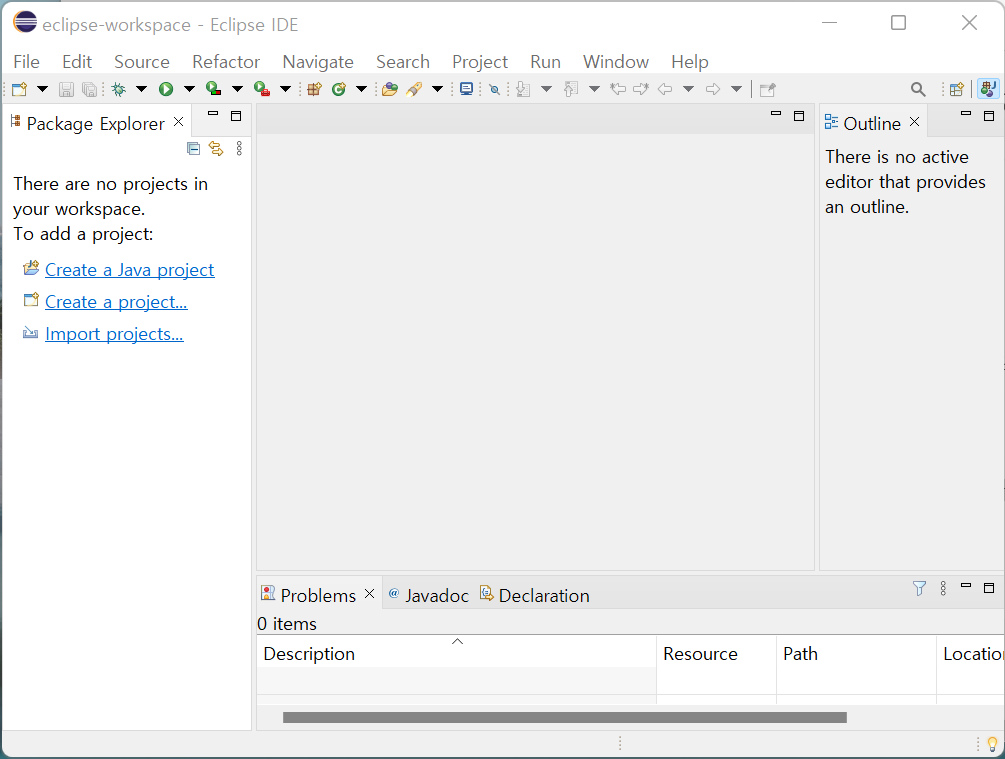Viewport: 1005px width, 759px height.
Task: Click the Last Edit Location icon
Action: tap(618, 89)
